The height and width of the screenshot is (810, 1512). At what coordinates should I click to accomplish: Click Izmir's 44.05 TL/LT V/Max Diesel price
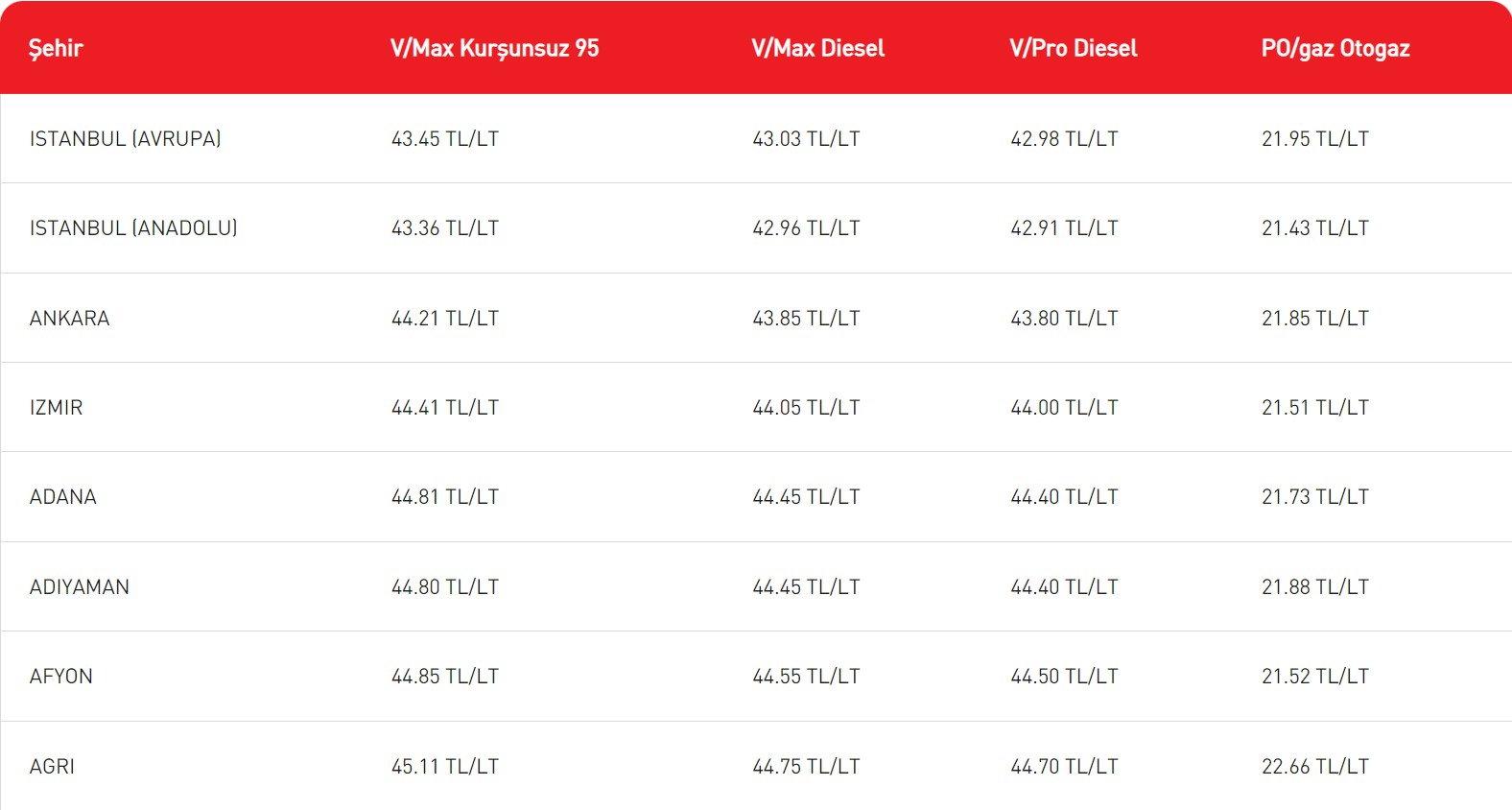click(806, 407)
